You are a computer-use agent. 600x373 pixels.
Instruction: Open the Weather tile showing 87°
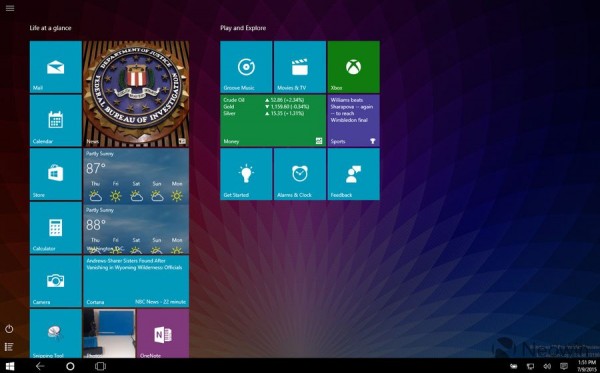136,175
